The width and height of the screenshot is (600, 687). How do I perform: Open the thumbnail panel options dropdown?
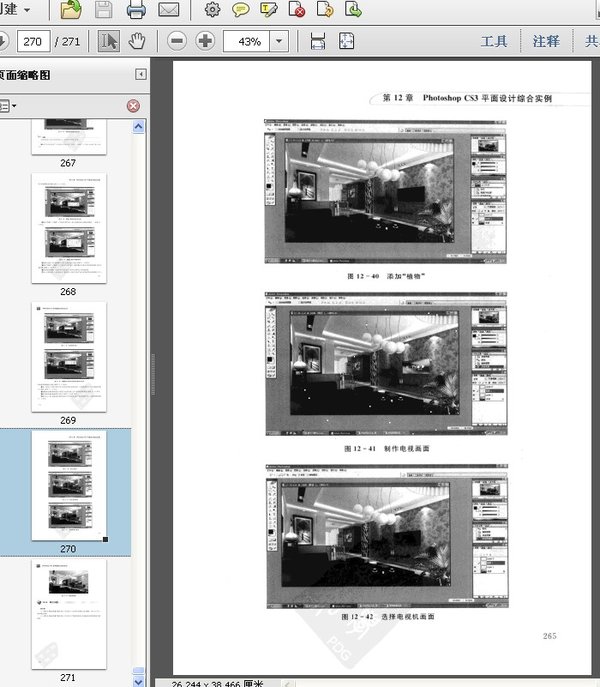click(6, 105)
